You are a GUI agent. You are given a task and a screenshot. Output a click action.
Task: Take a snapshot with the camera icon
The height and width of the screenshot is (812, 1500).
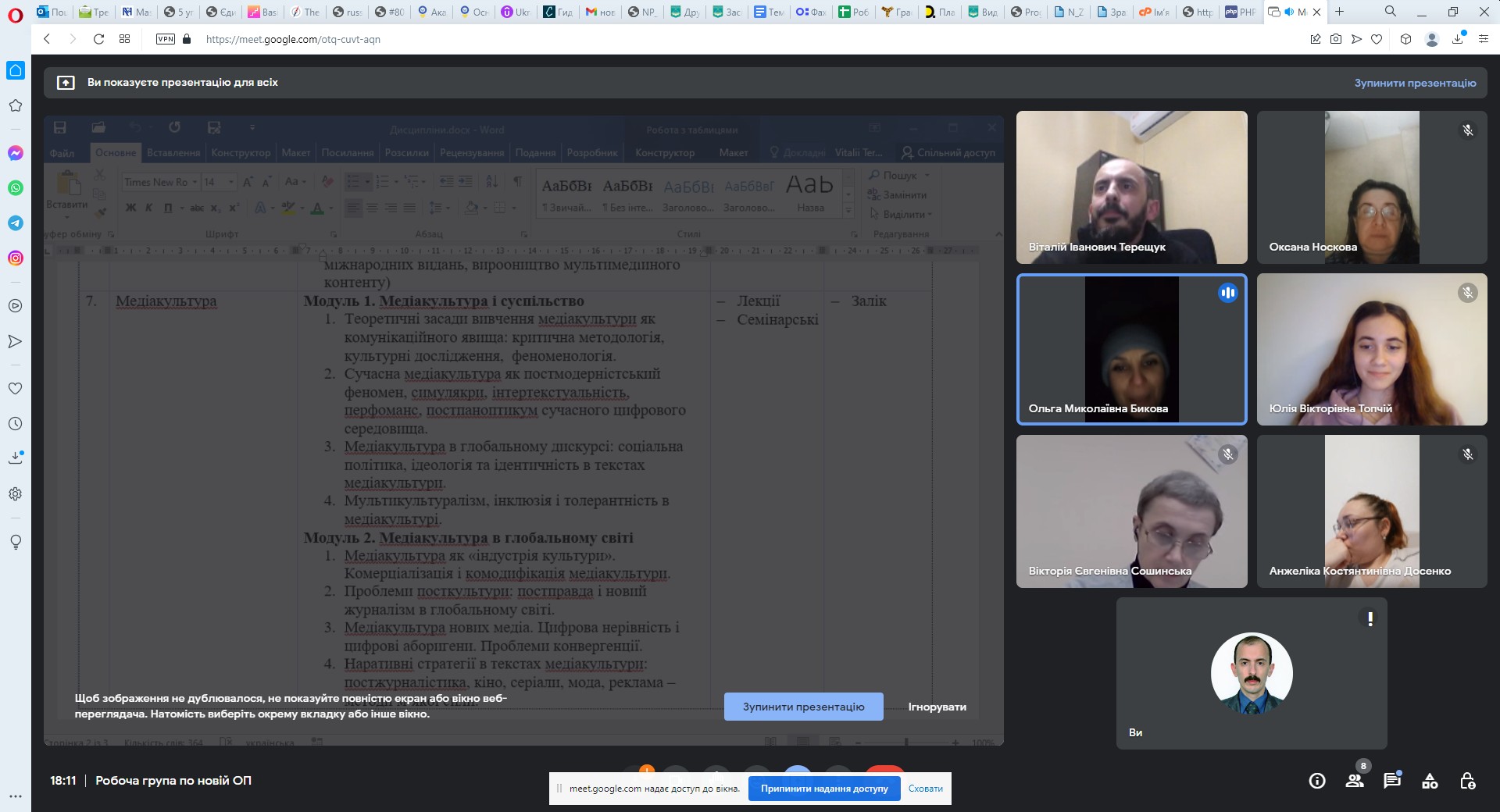[x=1336, y=39]
